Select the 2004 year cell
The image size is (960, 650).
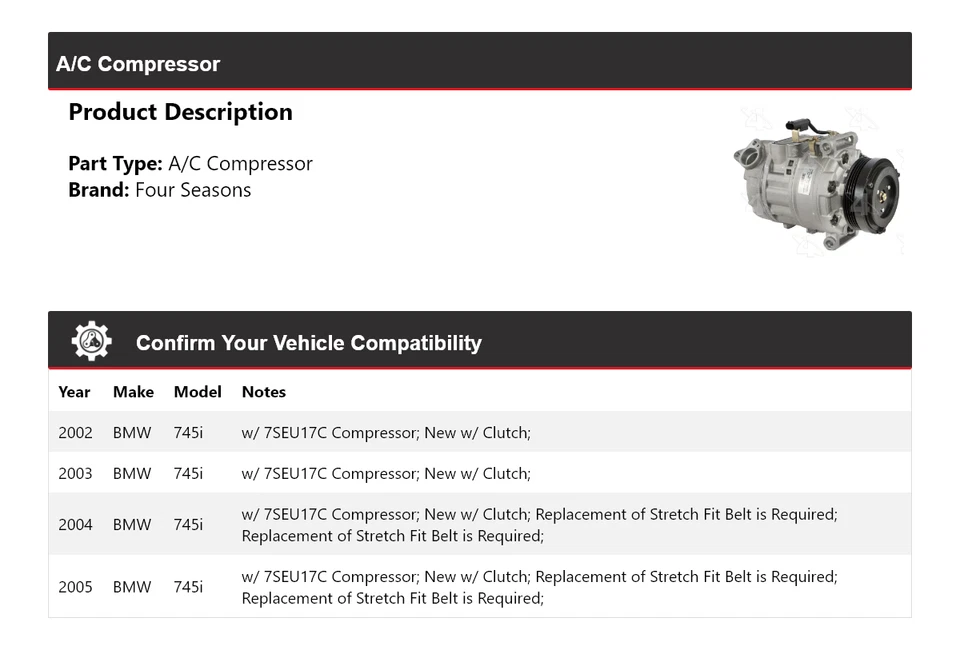pos(75,525)
